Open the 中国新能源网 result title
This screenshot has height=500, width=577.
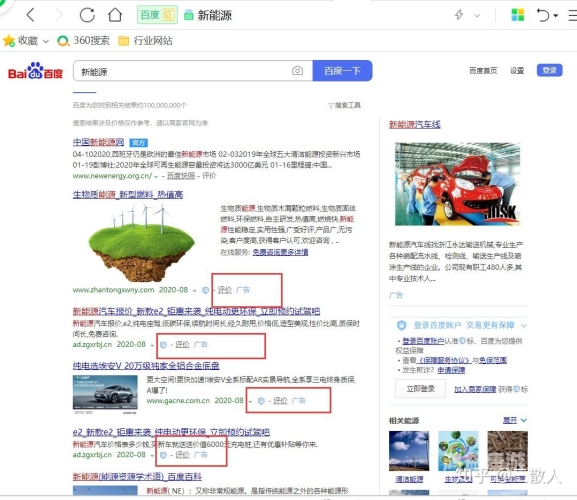pos(98,142)
